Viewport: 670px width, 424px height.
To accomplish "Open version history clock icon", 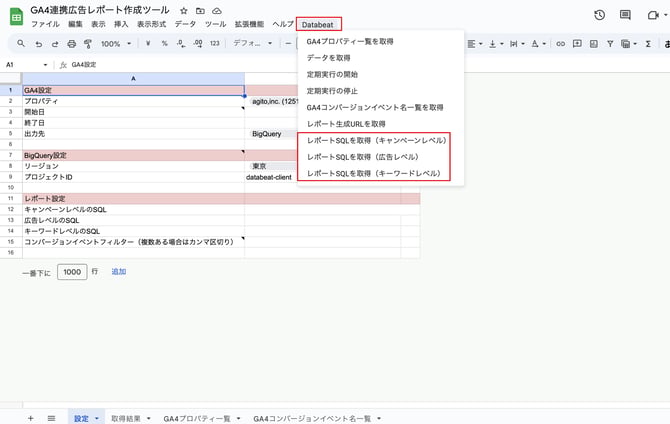I will point(599,15).
